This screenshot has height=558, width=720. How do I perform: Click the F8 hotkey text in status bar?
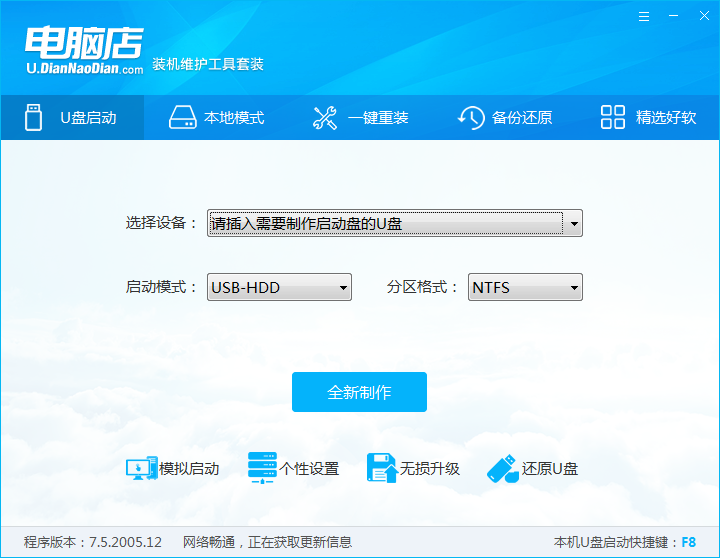click(x=689, y=542)
